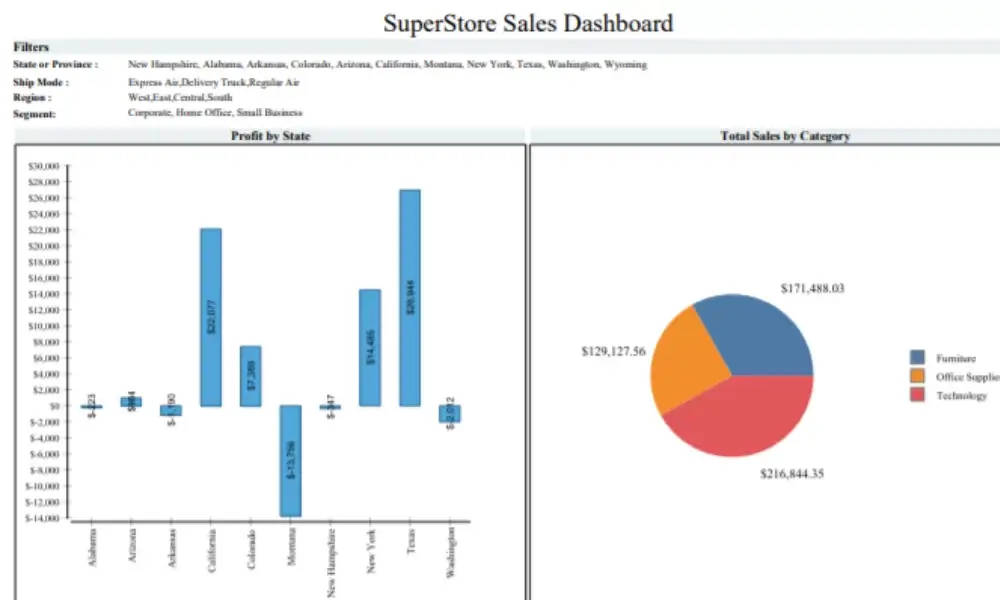The height and width of the screenshot is (600, 1000).
Task: Click the Washington x-axis label
Action: 450,553
